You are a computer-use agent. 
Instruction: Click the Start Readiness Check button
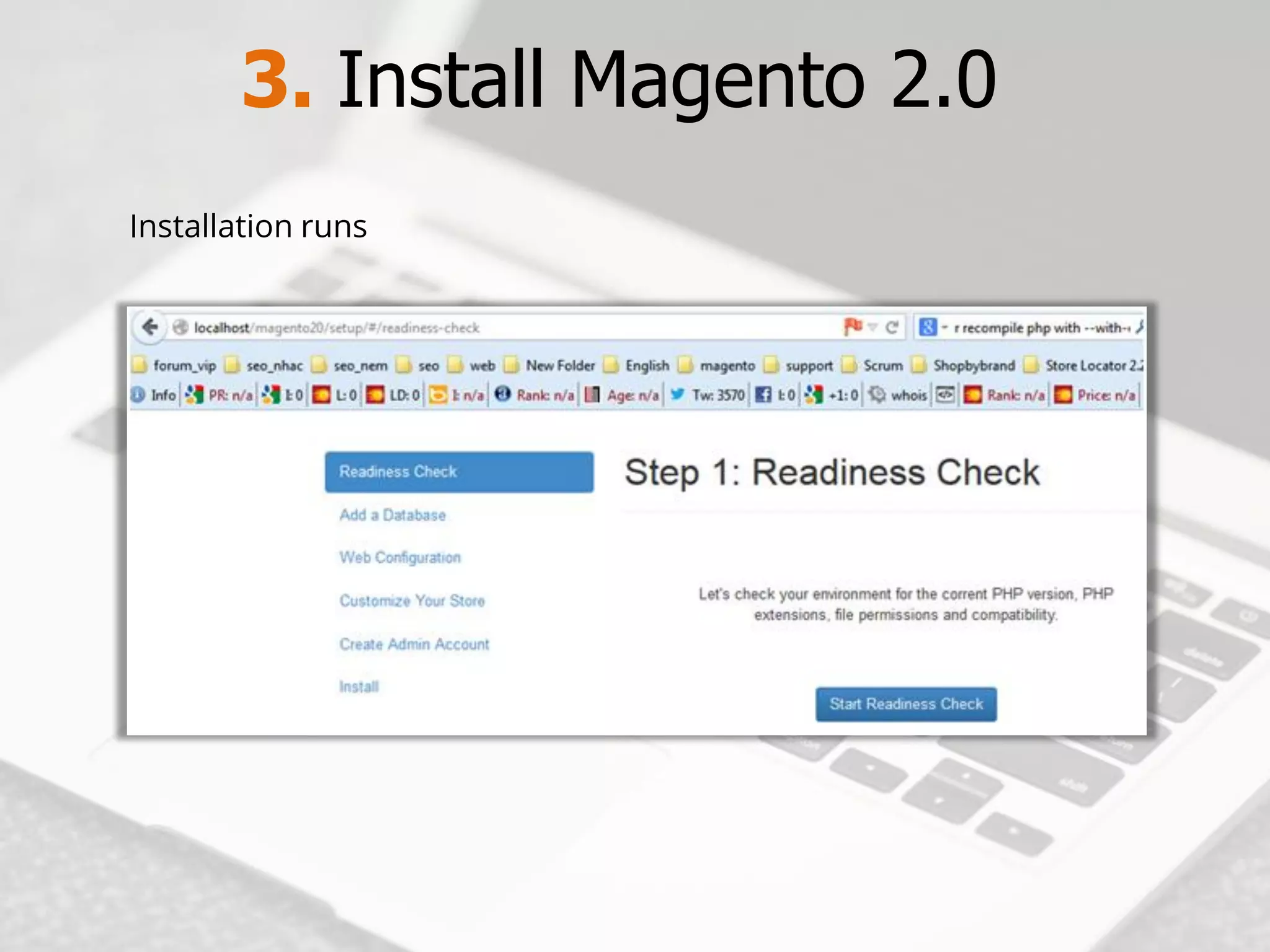point(906,704)
